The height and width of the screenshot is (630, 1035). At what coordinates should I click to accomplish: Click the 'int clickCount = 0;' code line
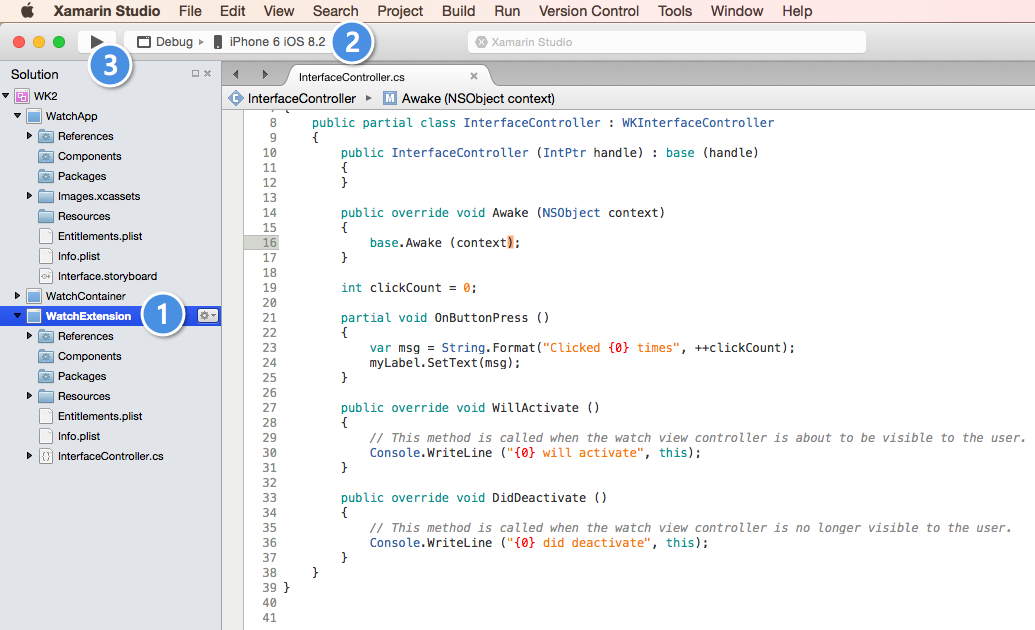click(x=409, y=288)
